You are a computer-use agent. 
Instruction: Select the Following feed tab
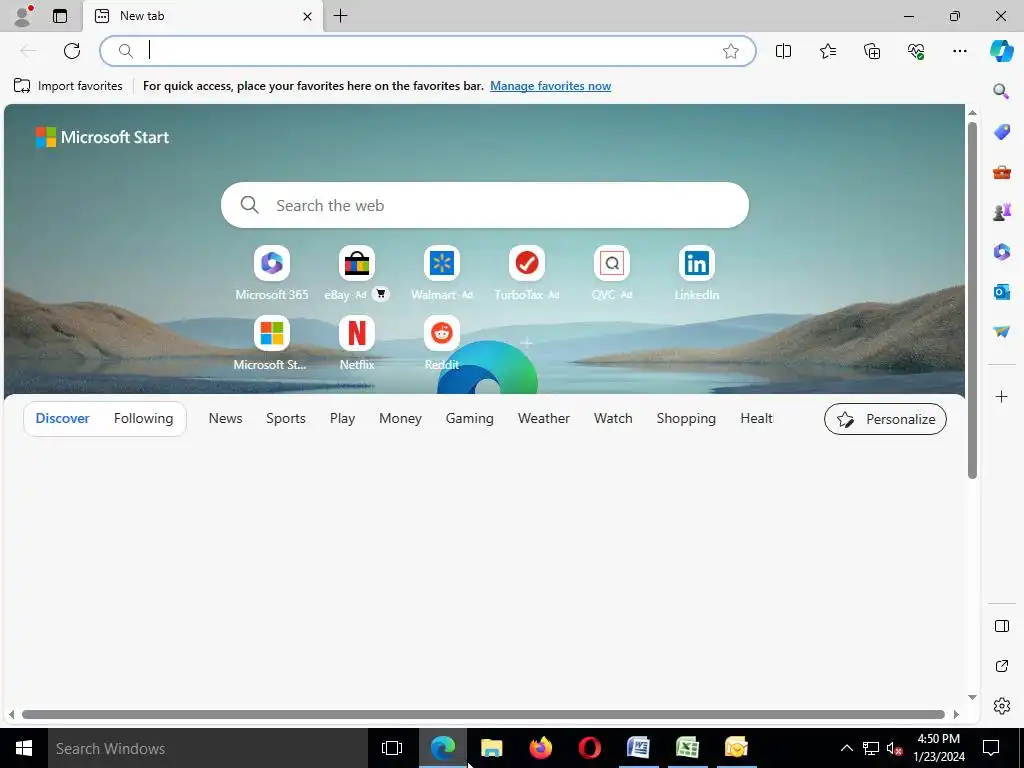tap(143, 418)
